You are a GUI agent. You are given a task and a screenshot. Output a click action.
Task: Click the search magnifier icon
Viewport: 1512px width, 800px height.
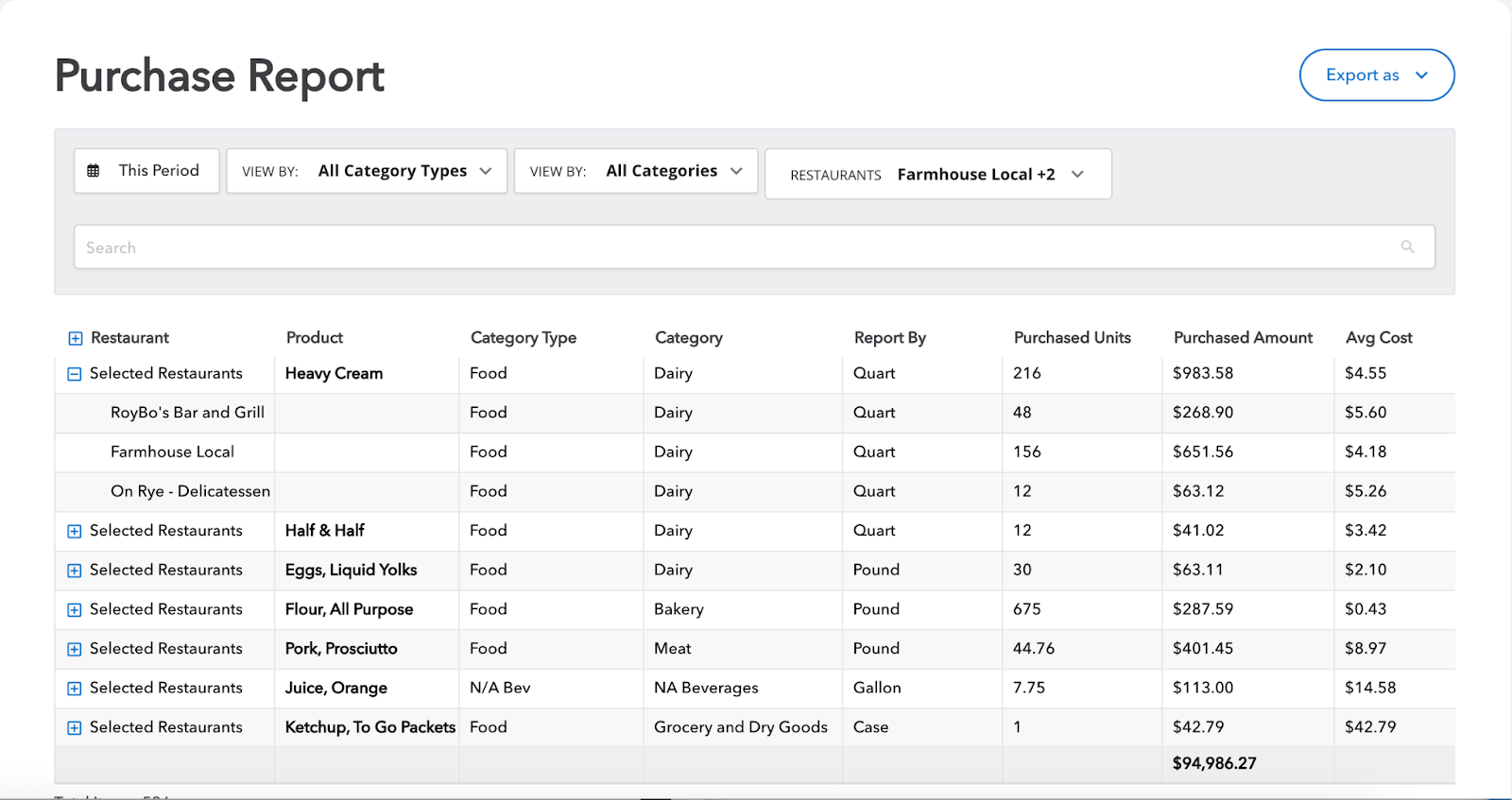[1407, 247]
